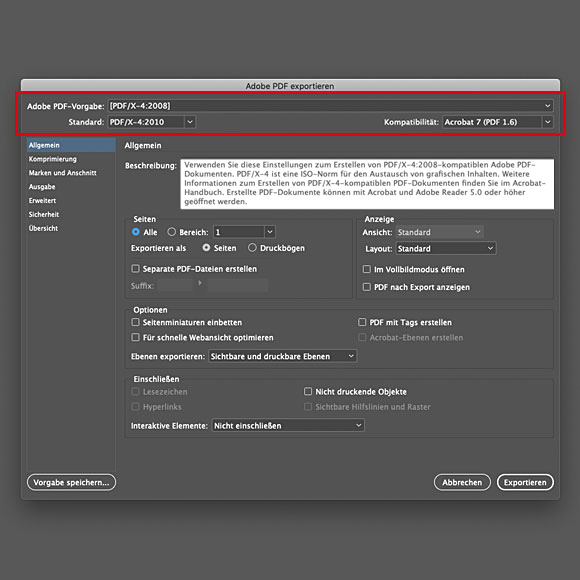Check Für schnelle Webansicht optimieren
580x580 pixels.
tap(135, 337)
